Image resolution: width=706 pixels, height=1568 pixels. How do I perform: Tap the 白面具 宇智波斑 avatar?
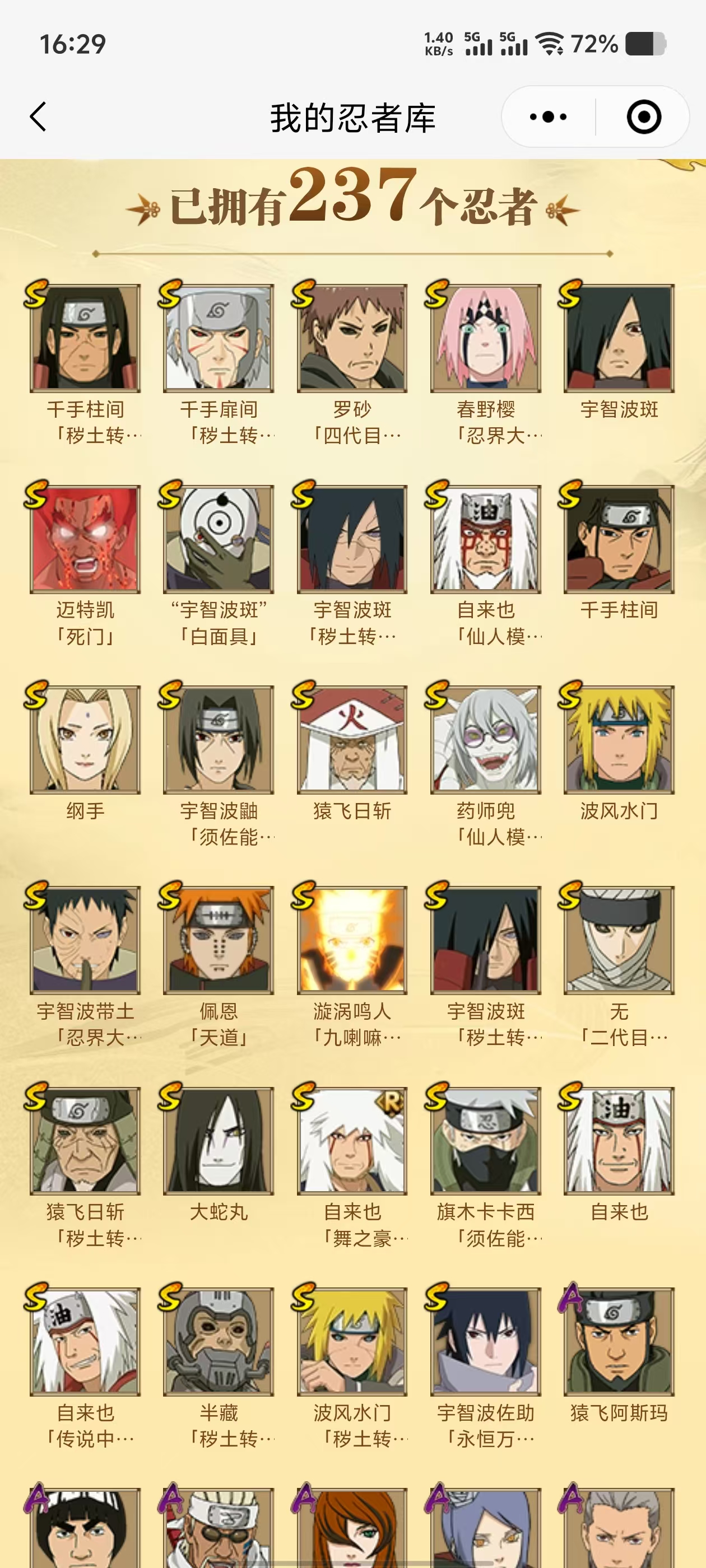tap(219, 539)
